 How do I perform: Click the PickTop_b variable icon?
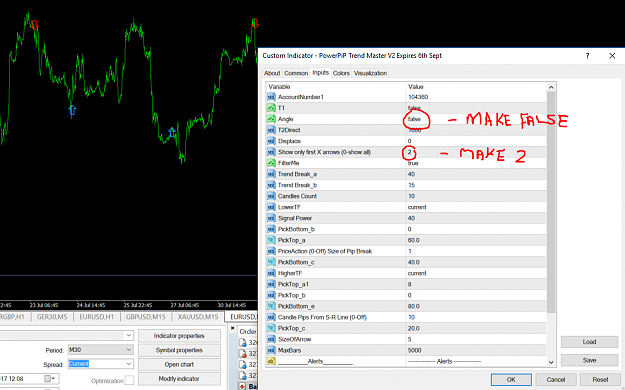click(x=271, y=295)
